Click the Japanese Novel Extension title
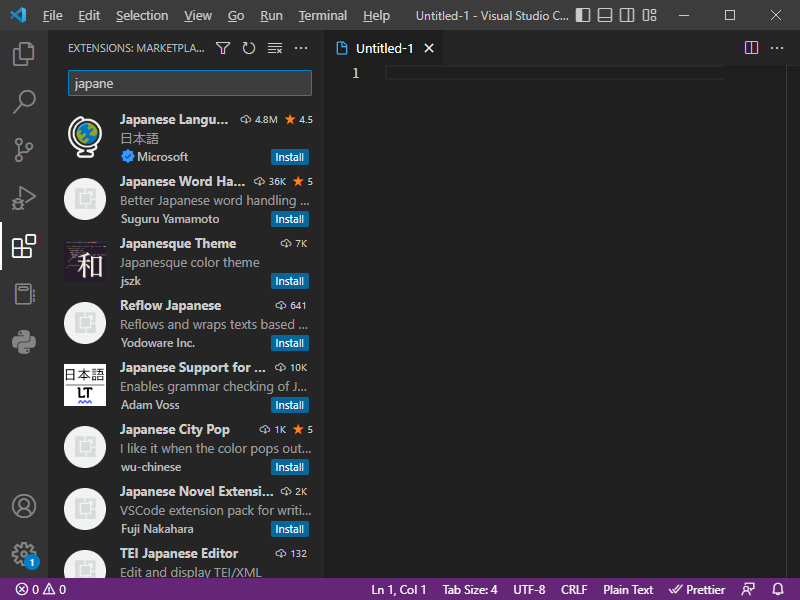 pyautogui.click(x=196, y=491)
